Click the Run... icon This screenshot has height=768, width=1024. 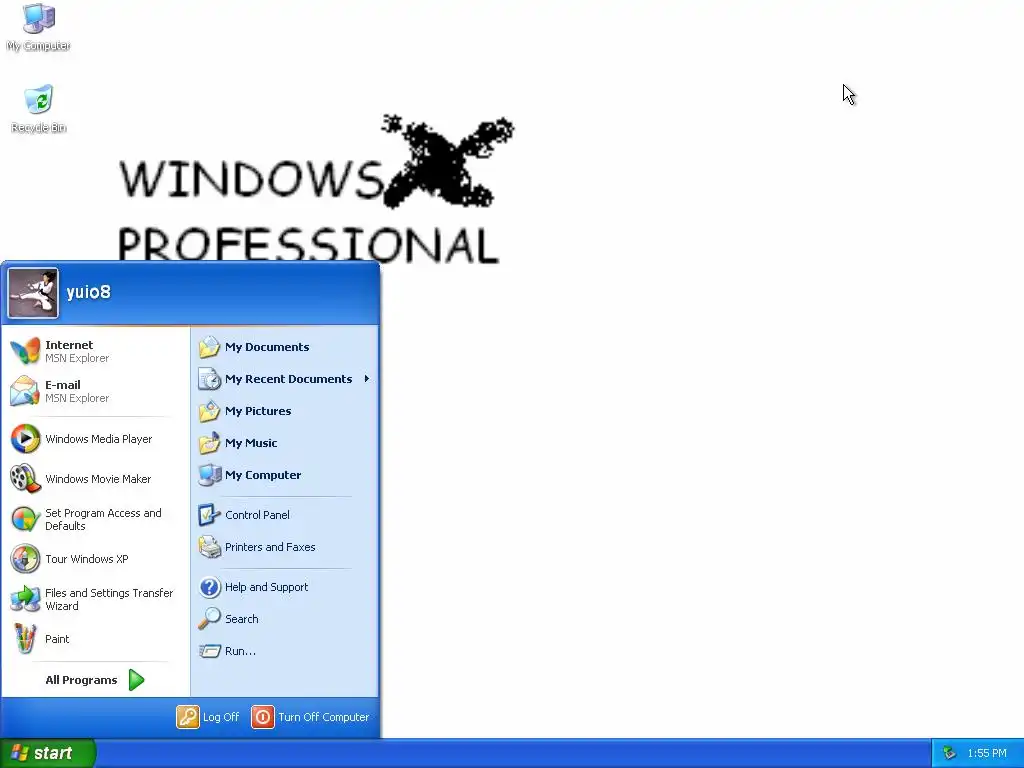tap(210, 651)
